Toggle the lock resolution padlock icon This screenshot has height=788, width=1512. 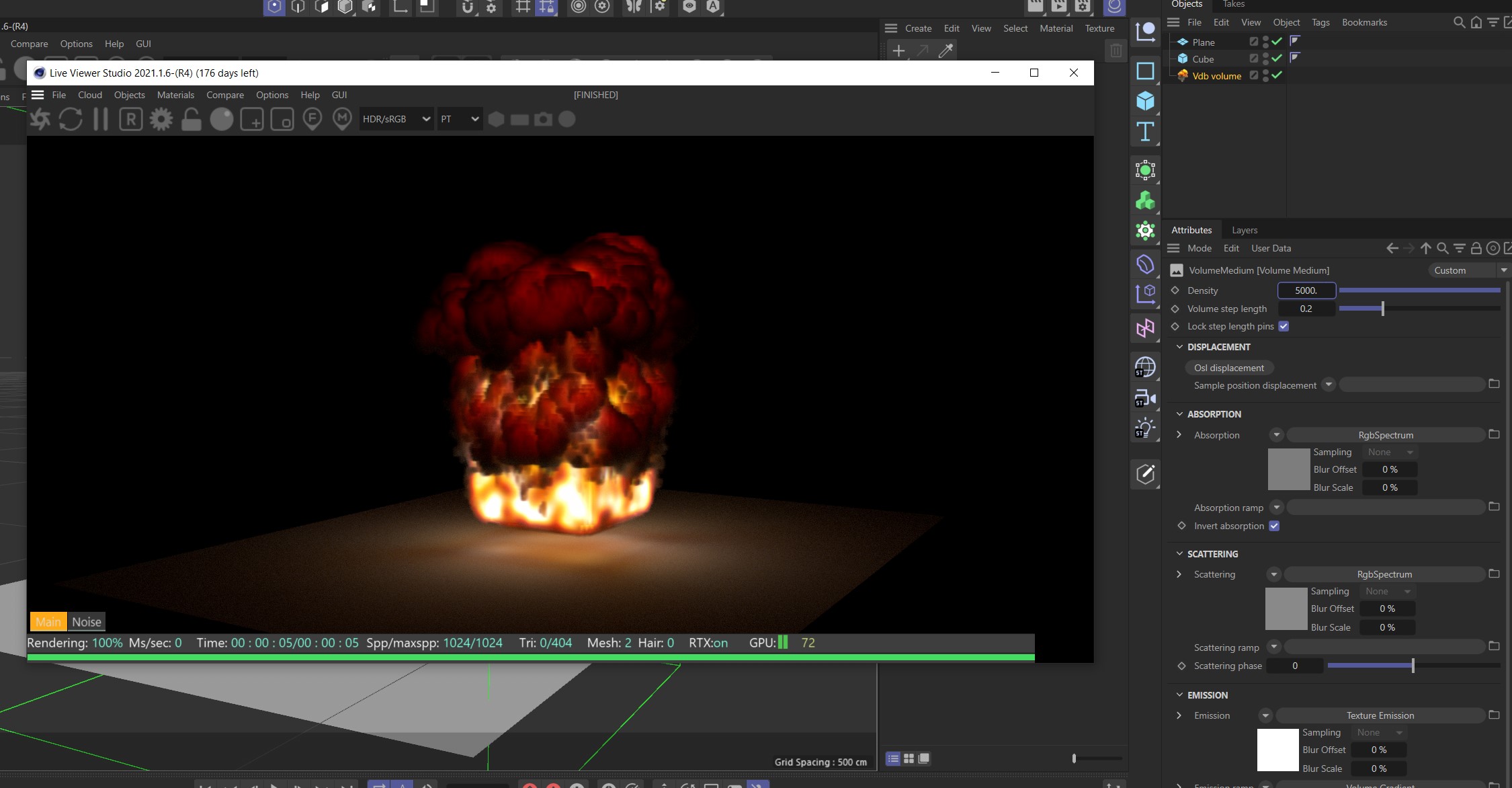(192, 120)
